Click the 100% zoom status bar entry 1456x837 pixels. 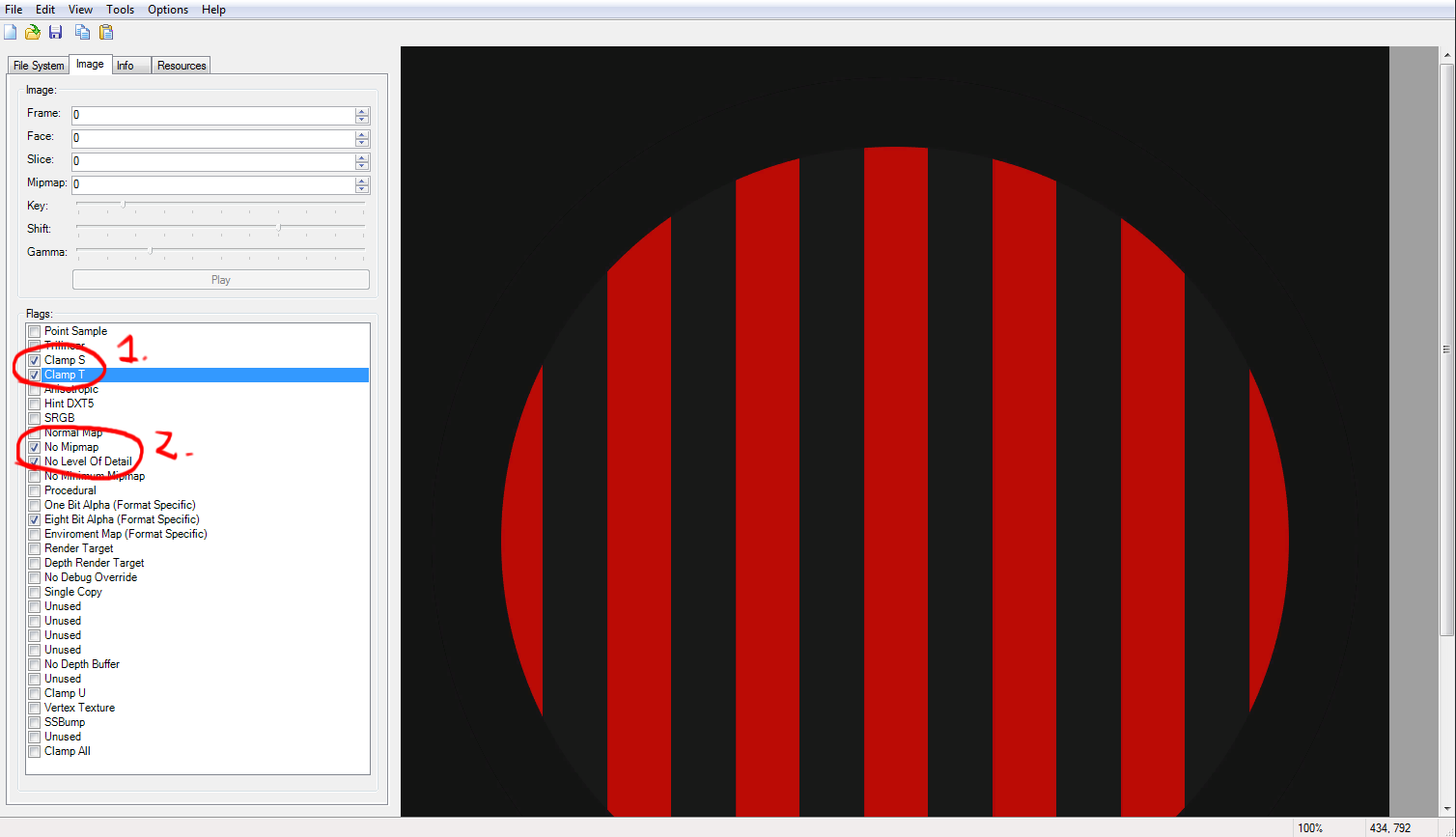pos(1310,828)
